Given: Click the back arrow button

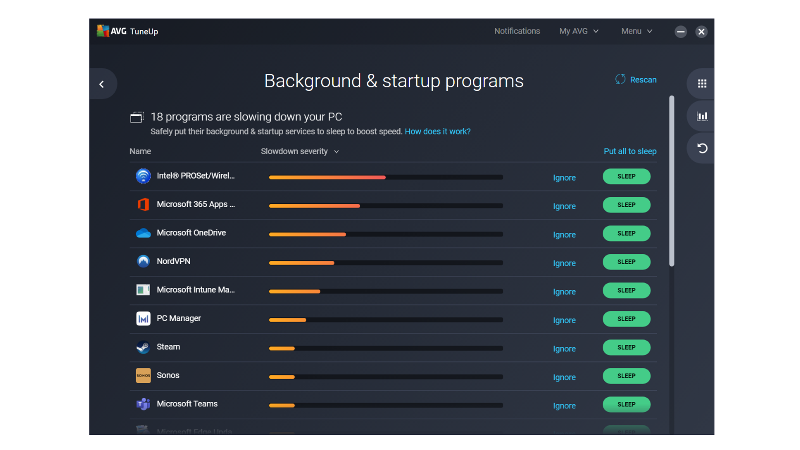Looking at the screenshot, I should pyautogui.click(x=102, y=84).
